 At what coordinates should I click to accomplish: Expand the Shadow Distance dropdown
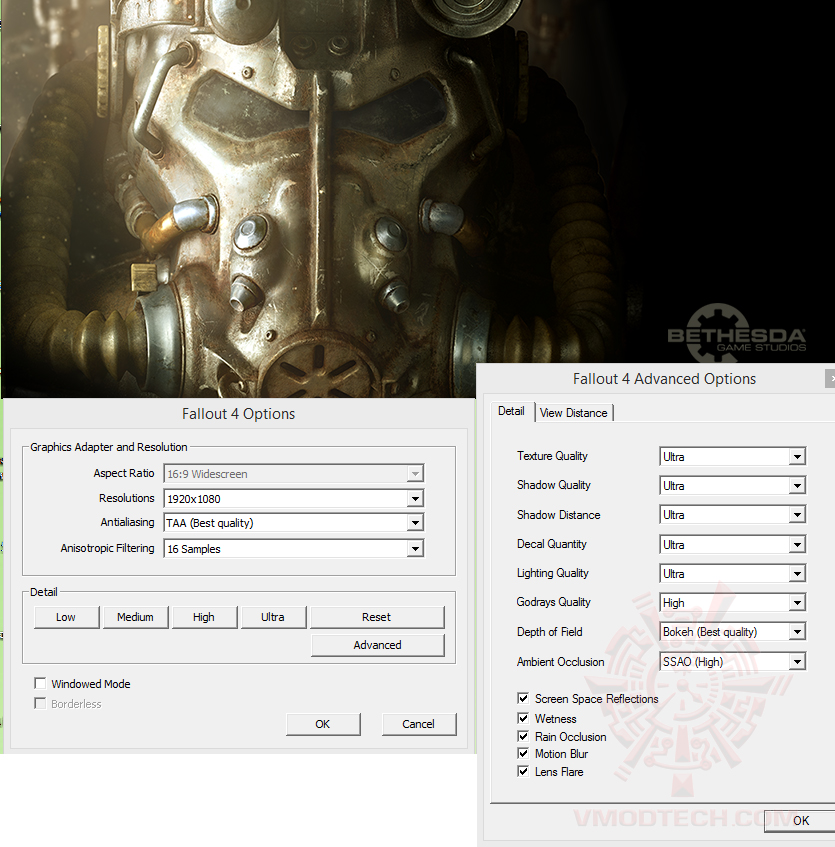point(732,515)
